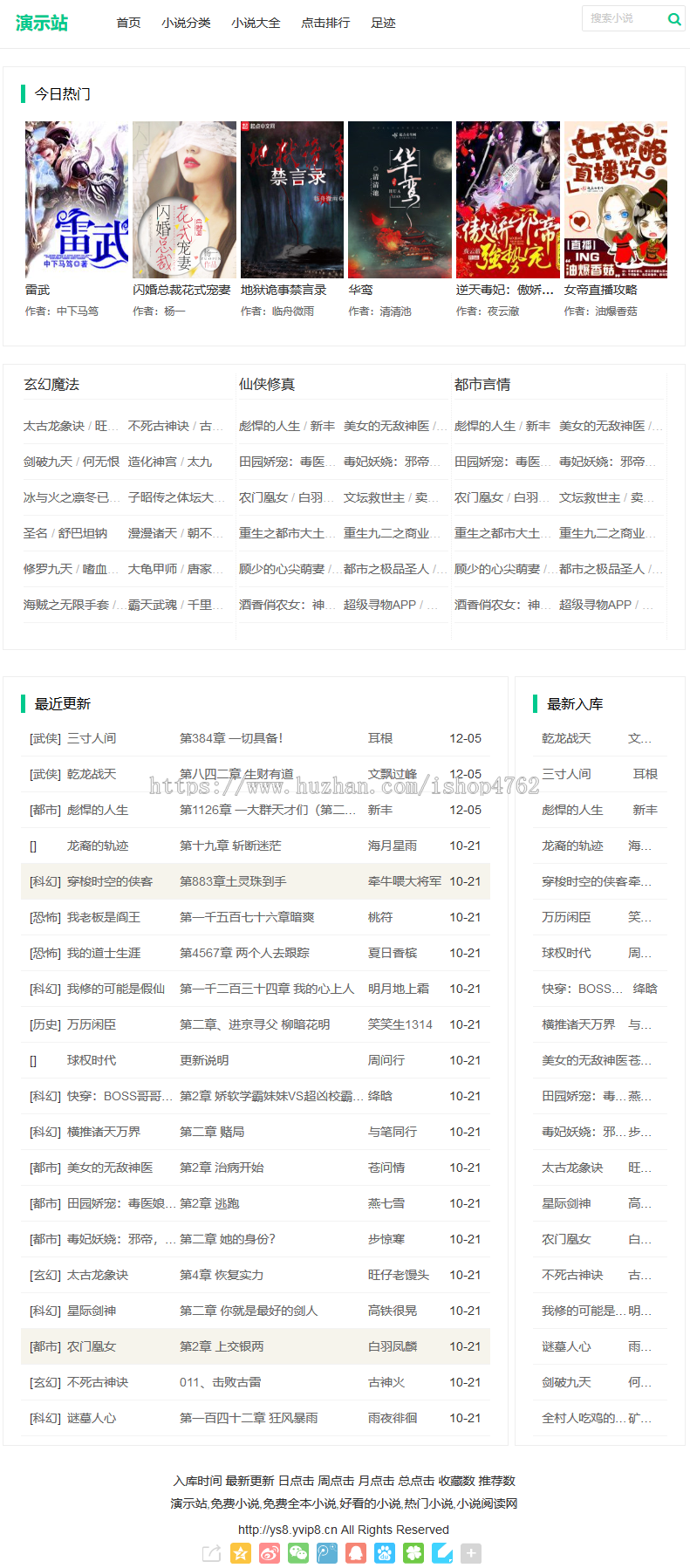Click 月点击 sorting link in footer
The height and width of the screenshot is (1568, 690).
pyautogui.click(x=376, y=1481)
